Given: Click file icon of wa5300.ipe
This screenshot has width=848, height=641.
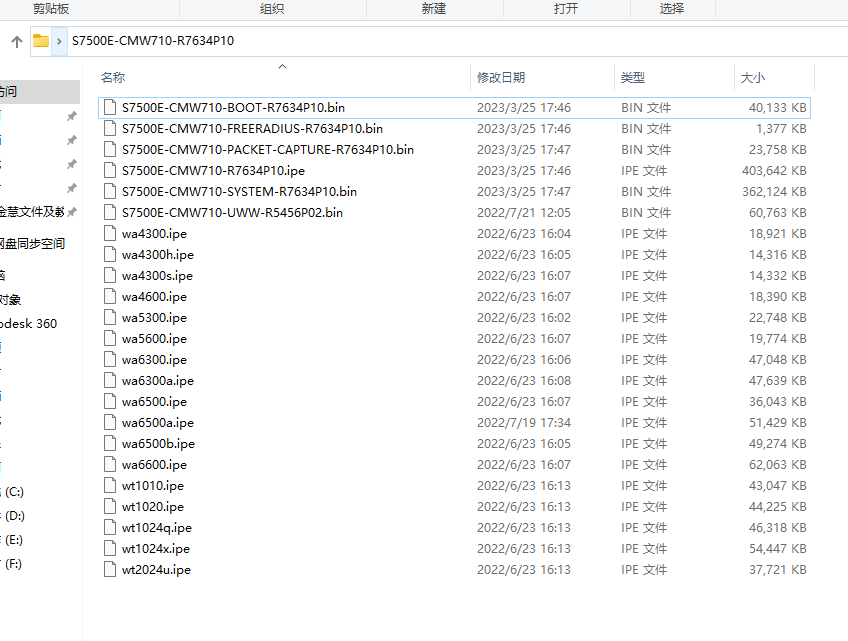Looking at the screenshot, I should [x=110, y=318].
